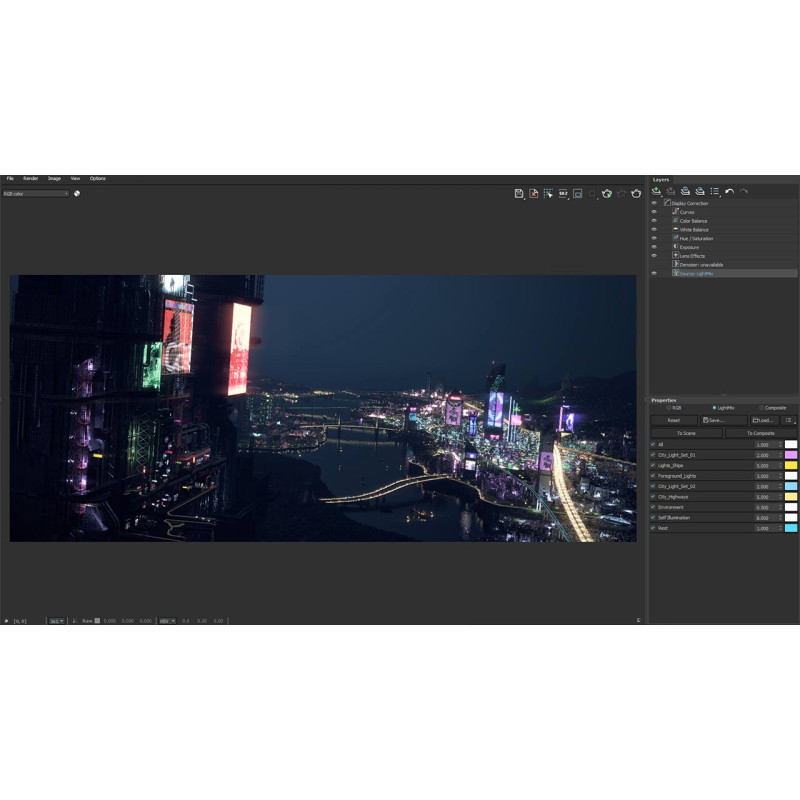Activate the Region render icon
Screen dimensions: 800x800
548,193
